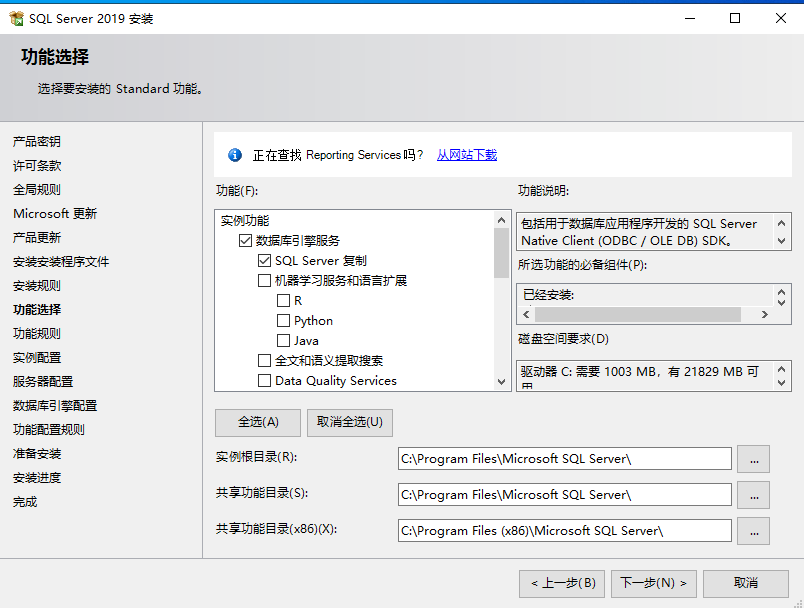
Task: Open the 从网站下载 link
Action: coord(467,155)
